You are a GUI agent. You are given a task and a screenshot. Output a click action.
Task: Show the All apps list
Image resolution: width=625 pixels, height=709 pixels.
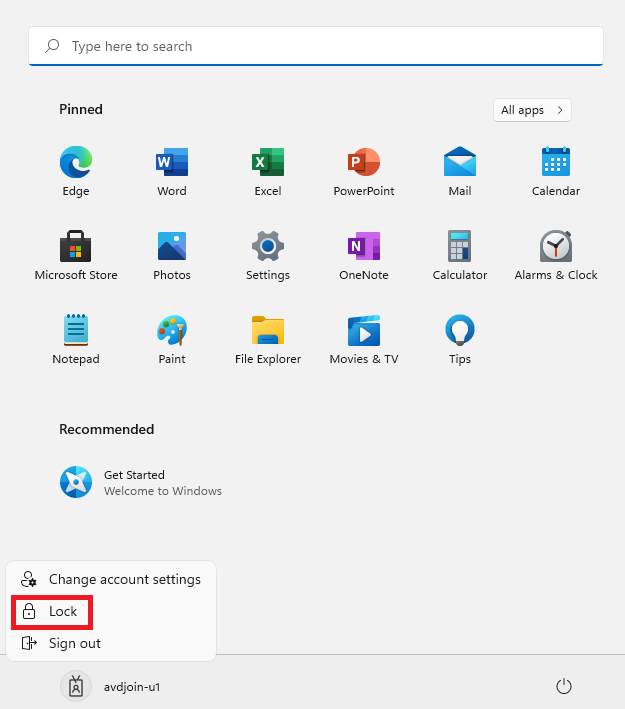point(532,110)
